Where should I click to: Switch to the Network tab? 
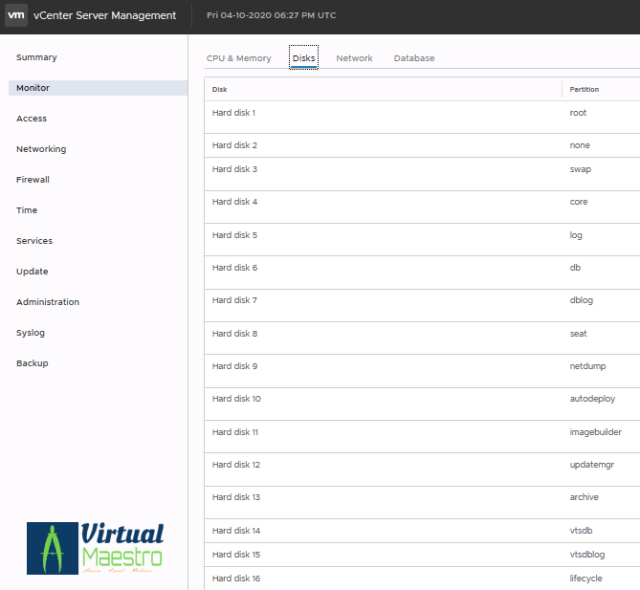pyautogui.click(x=354, y=59)
